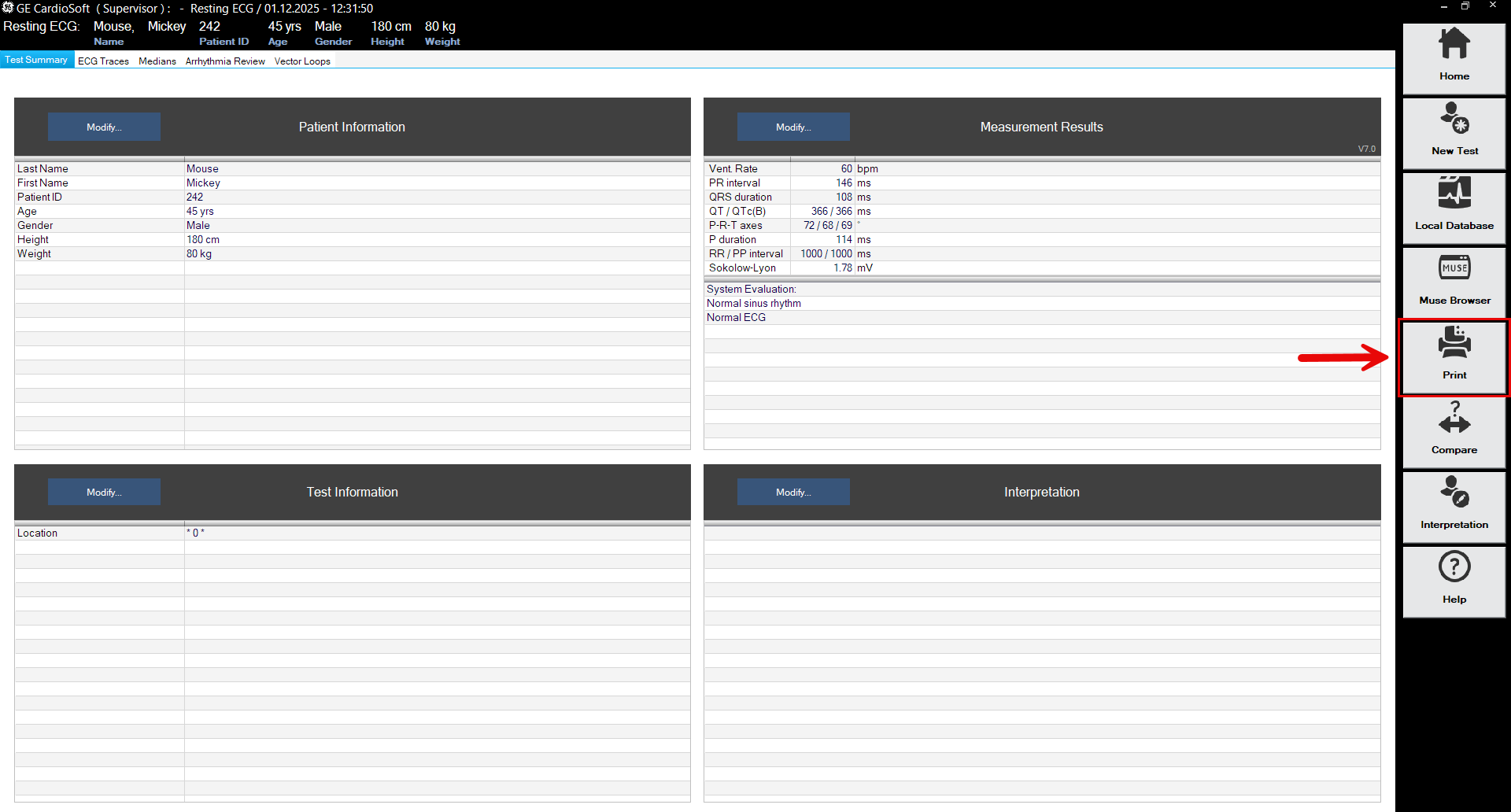Select the Normal sinus rhythm evaluation line
Viewport: 1511px width, 812px height.
(x=754, y=303)
